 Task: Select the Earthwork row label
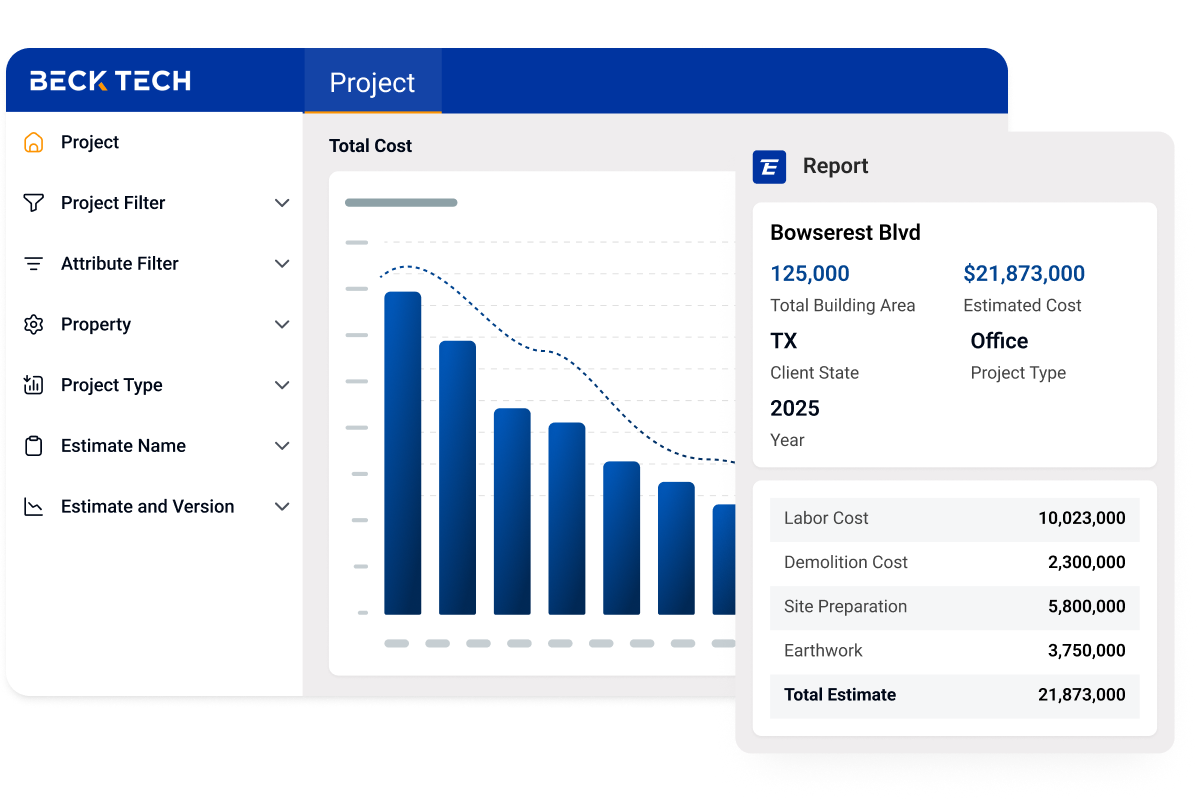point(823,650)
